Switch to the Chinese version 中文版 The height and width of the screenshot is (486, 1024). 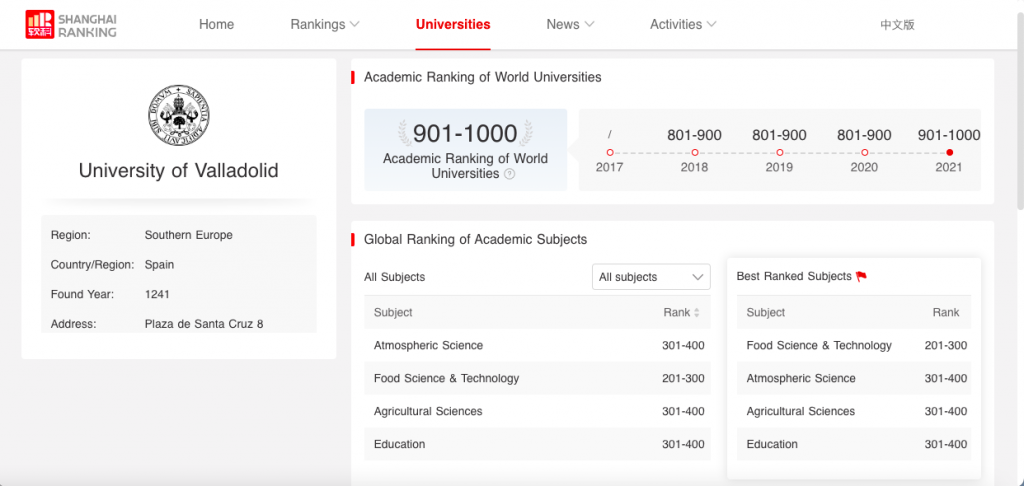click(x=897, y=25)
